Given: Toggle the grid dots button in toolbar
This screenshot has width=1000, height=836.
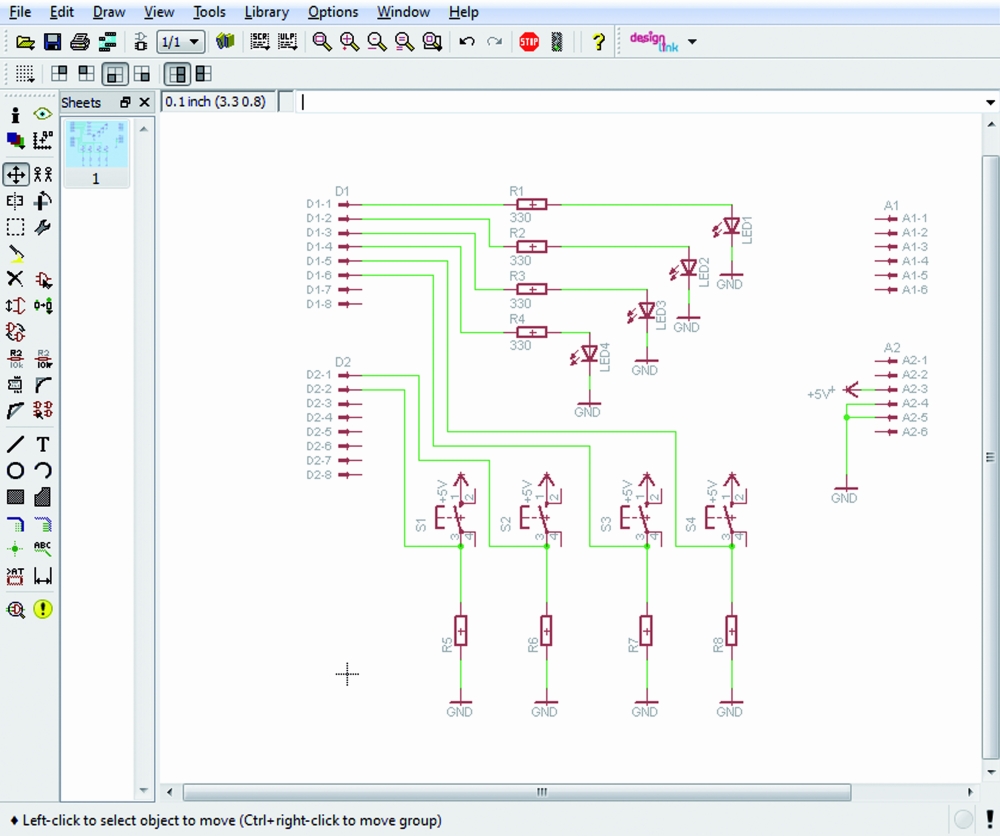Looking at the screenshot, I should (25, 74).
